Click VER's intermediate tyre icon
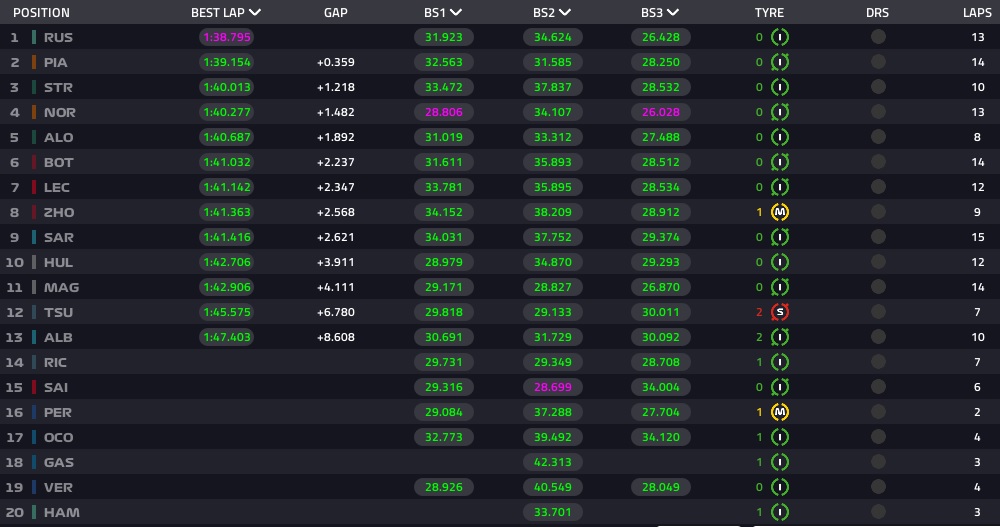Screen dimensions: 1000x527 click(x=779, y=487)
